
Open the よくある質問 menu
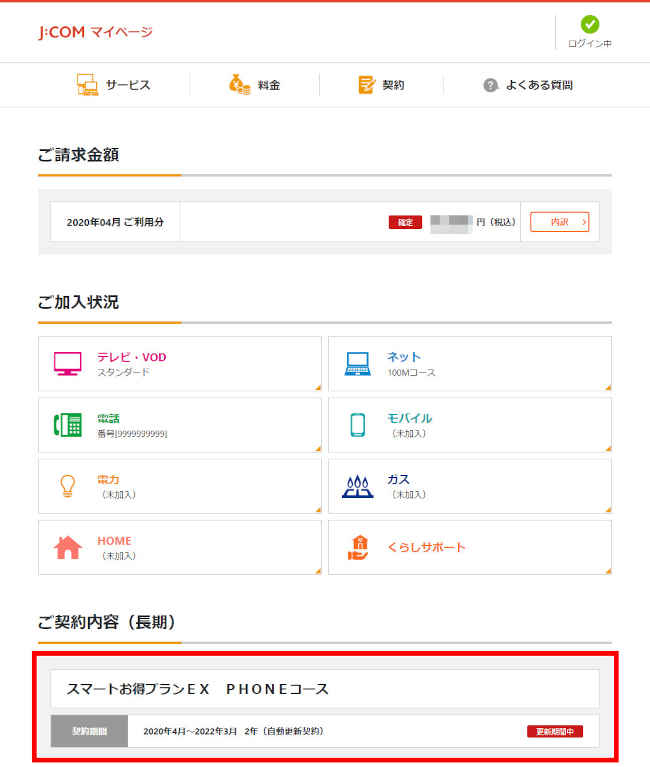[x=528, y=85]
